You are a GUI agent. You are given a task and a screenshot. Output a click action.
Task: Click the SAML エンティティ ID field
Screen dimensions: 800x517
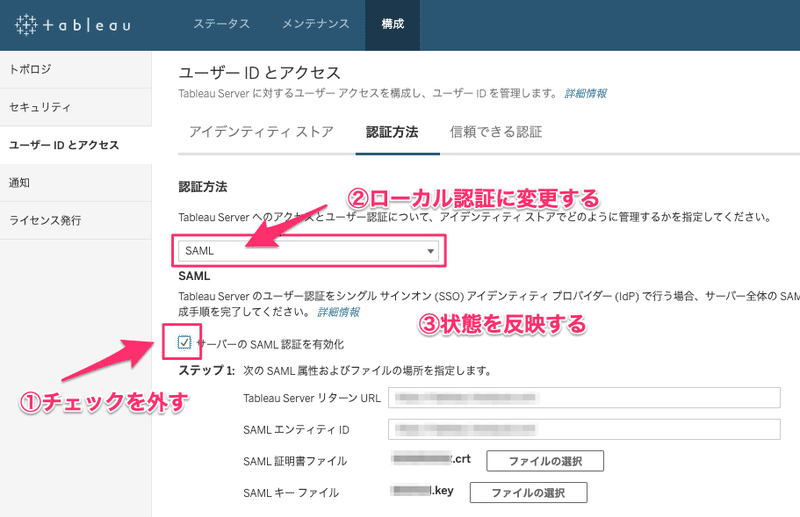click(x=584, y=429)
